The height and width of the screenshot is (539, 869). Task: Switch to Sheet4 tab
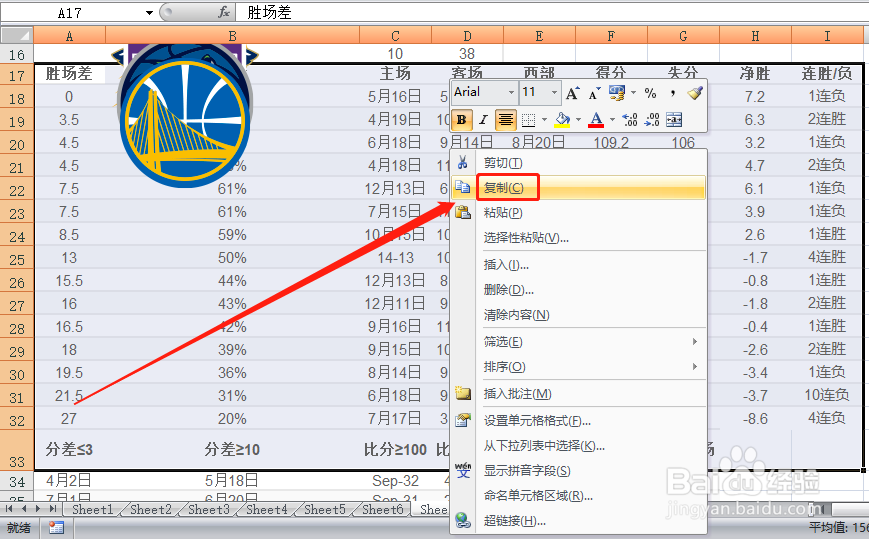267,509
